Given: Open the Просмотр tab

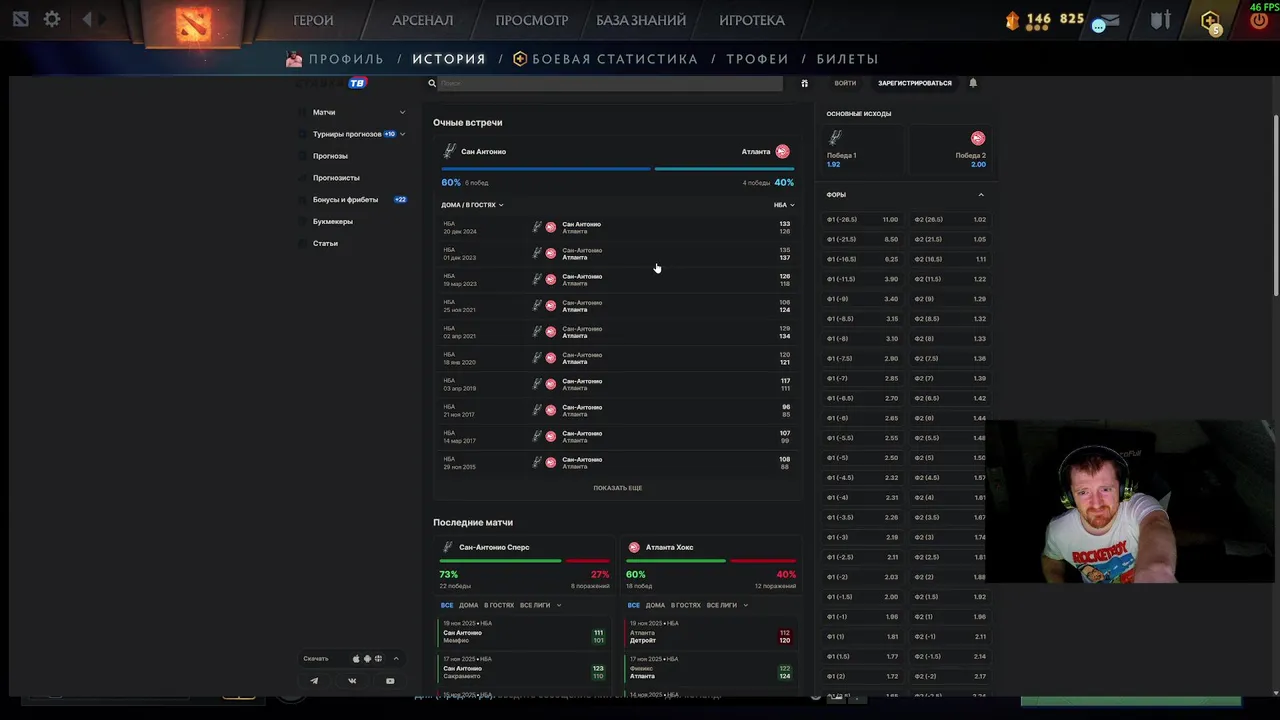Looking at the screenshot, I should [x=531, y=20].
